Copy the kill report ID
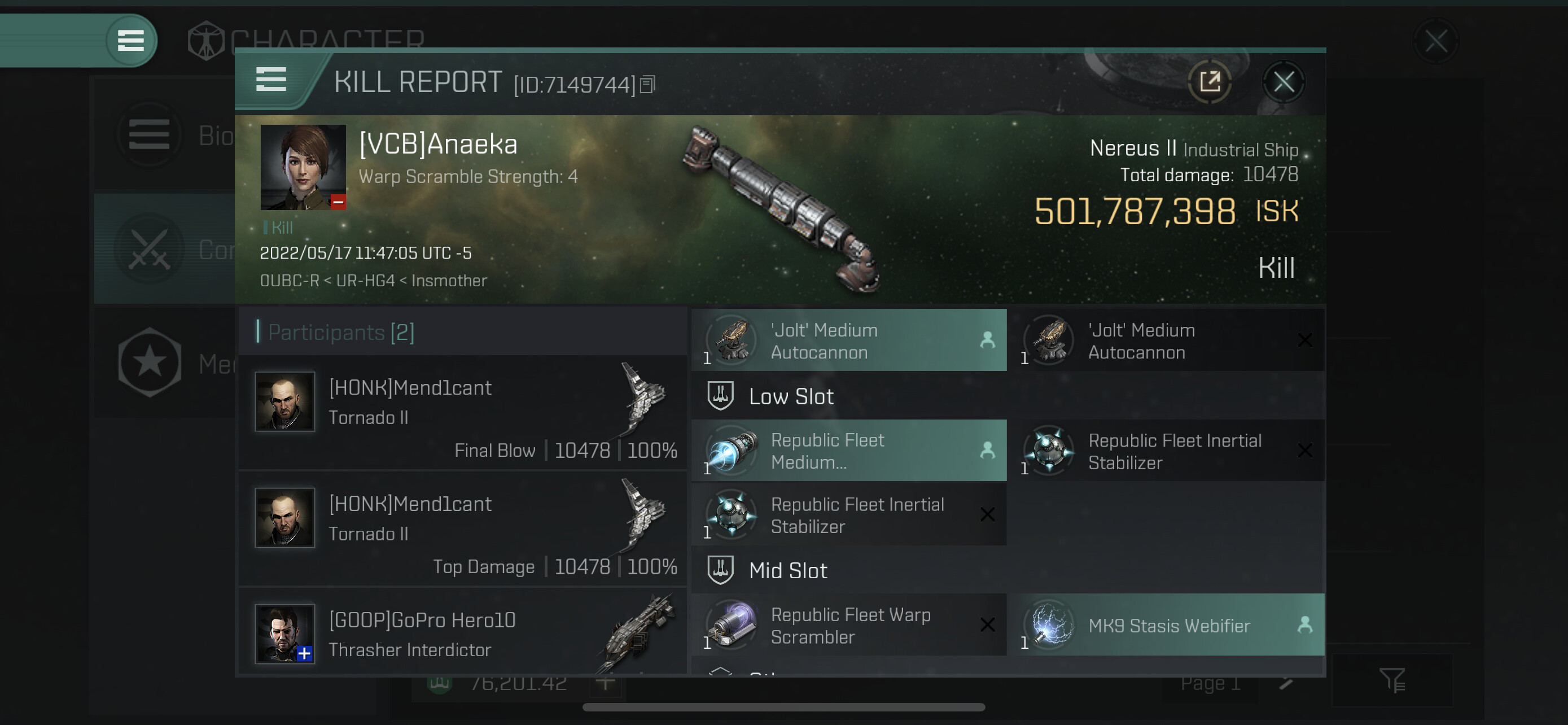1568x725 pixels. [647, 85]
